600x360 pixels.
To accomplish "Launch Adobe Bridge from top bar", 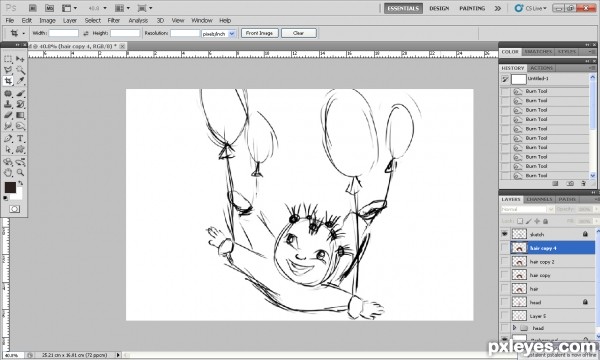I will 33,8.
